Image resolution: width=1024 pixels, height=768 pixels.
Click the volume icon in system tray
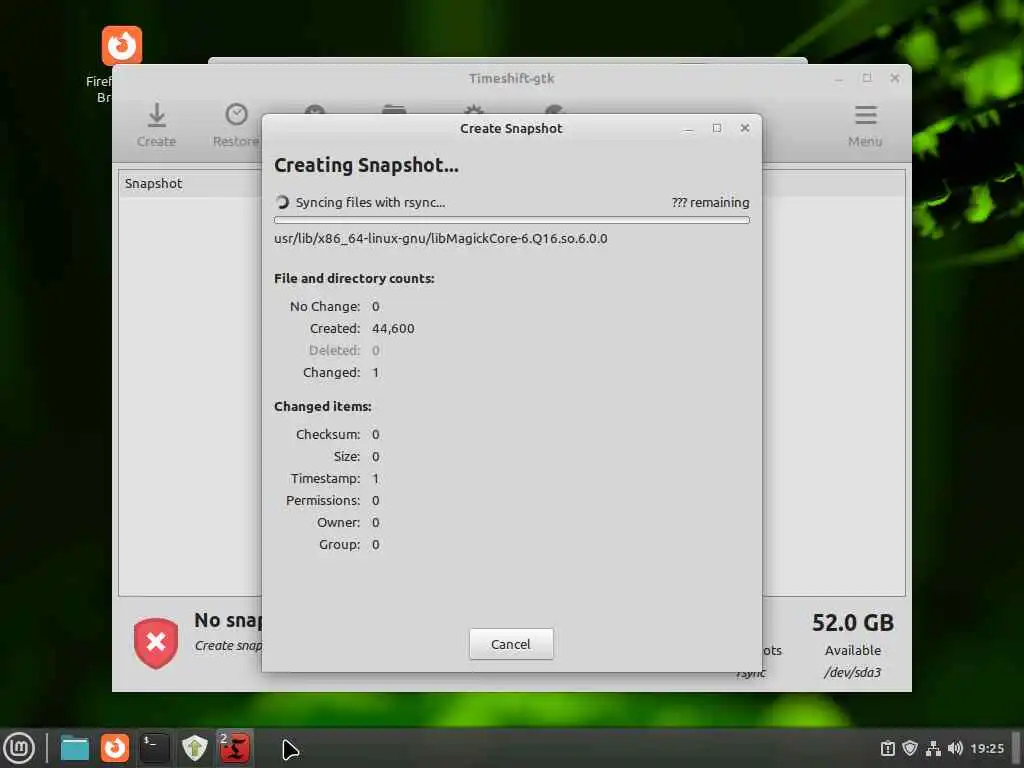coord(955,748)
